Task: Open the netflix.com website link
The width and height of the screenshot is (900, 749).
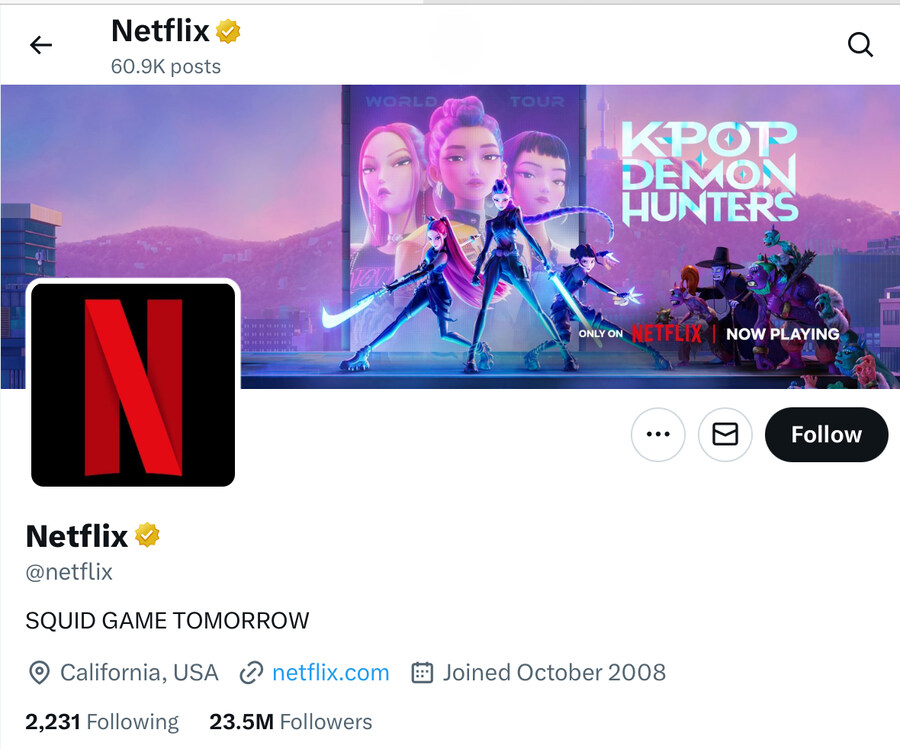Action: 331,672
